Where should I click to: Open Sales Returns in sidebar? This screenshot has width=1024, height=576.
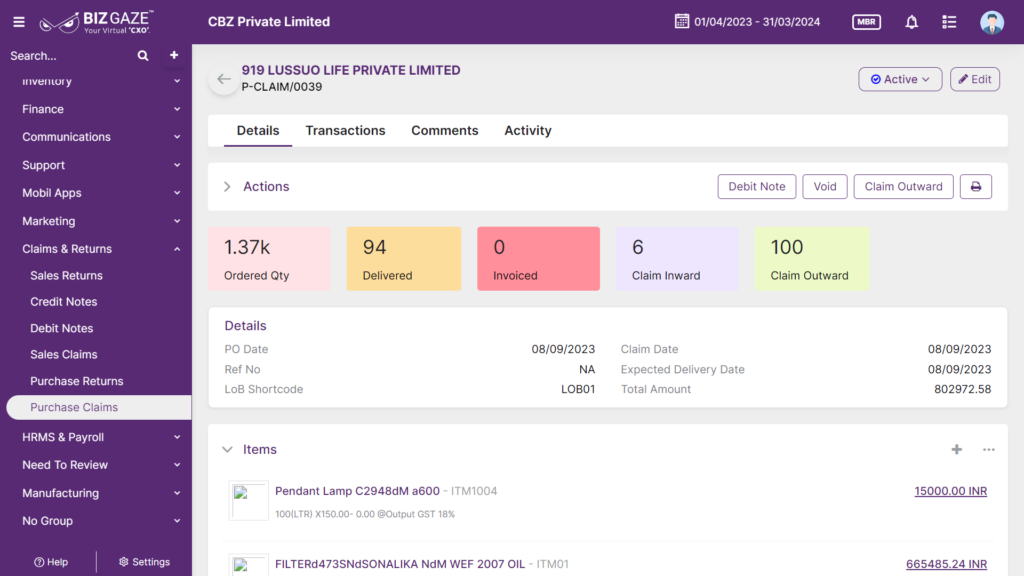[66, 276]
